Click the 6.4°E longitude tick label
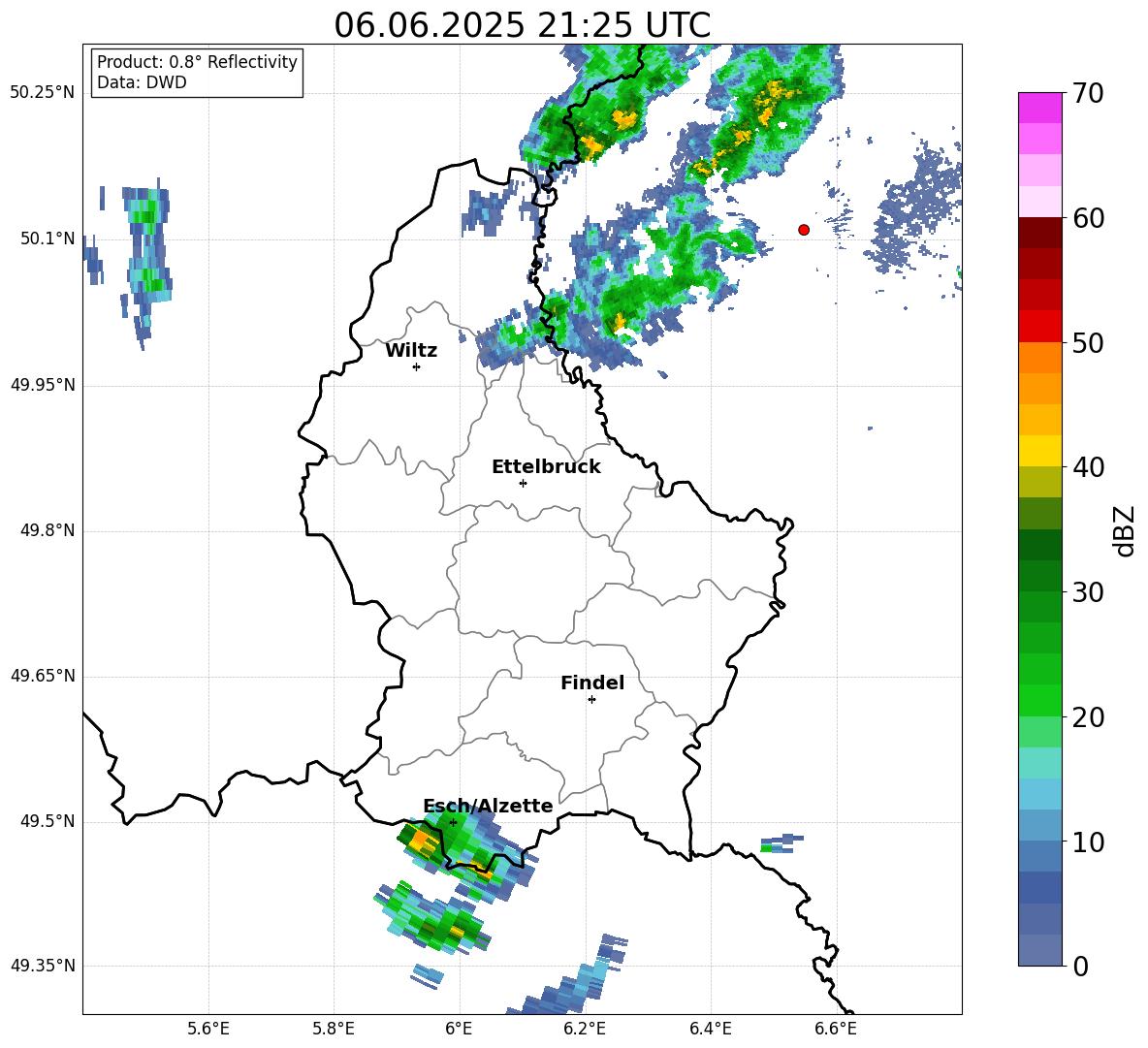Screen dimensions: 1148x1048 click(x=710, y=1029)
